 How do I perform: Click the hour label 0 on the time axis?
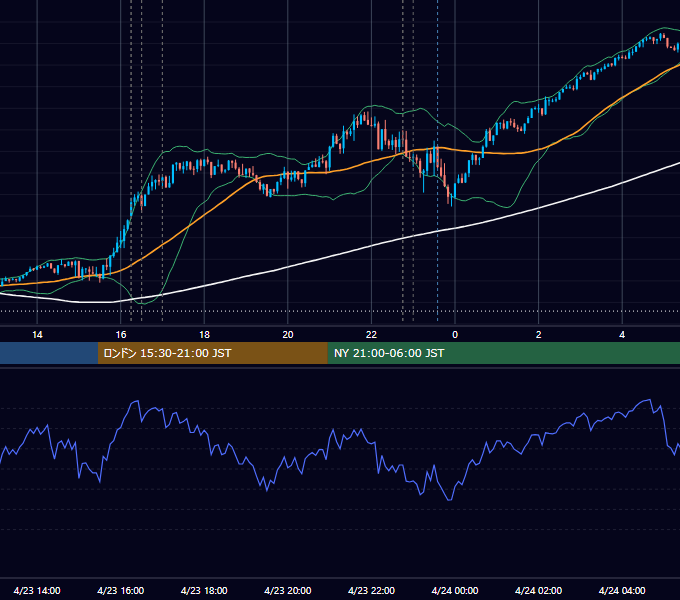point(455,335)
